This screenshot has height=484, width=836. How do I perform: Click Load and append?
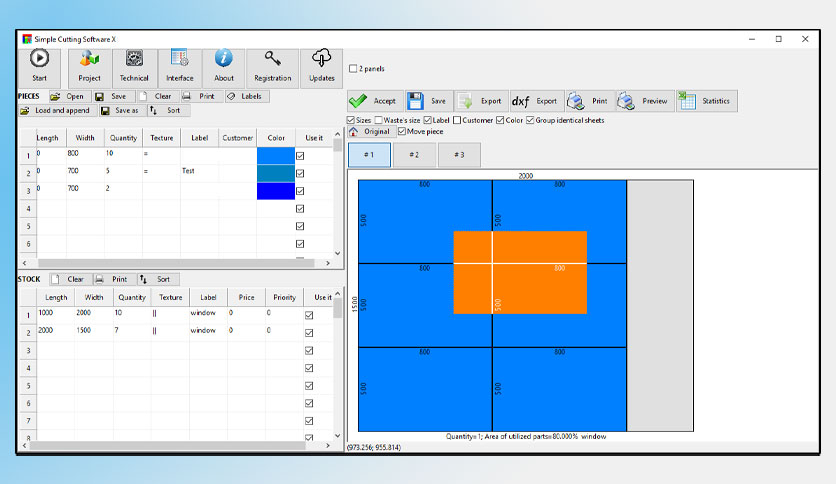[58, 110]
